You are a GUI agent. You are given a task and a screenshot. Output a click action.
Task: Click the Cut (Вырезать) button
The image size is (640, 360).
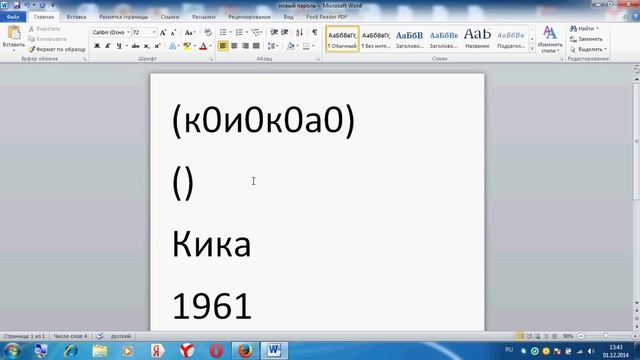44,29
